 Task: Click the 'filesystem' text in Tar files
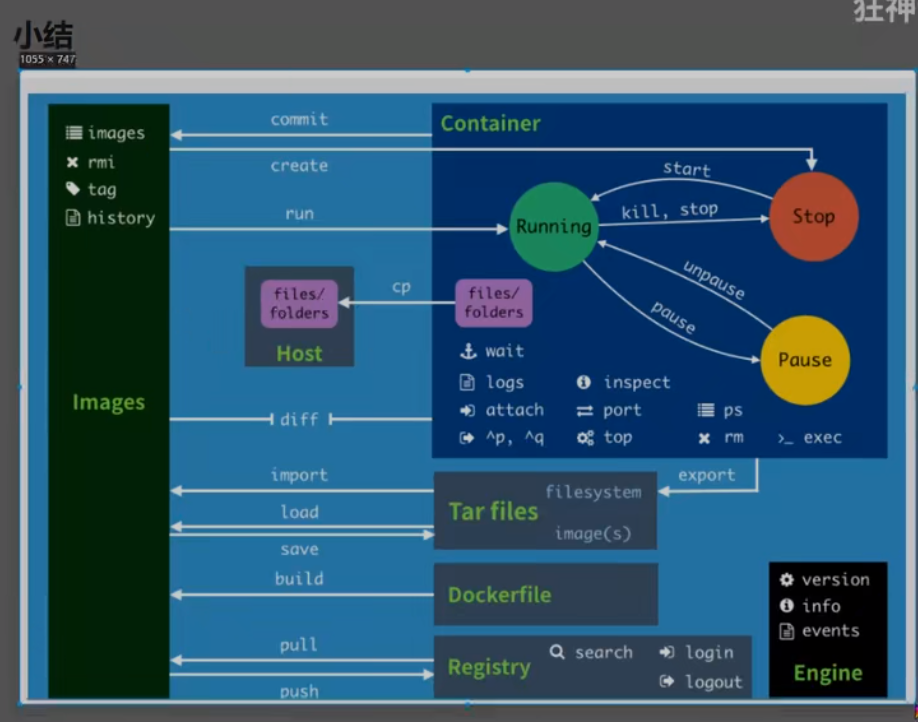click(594, 492)
